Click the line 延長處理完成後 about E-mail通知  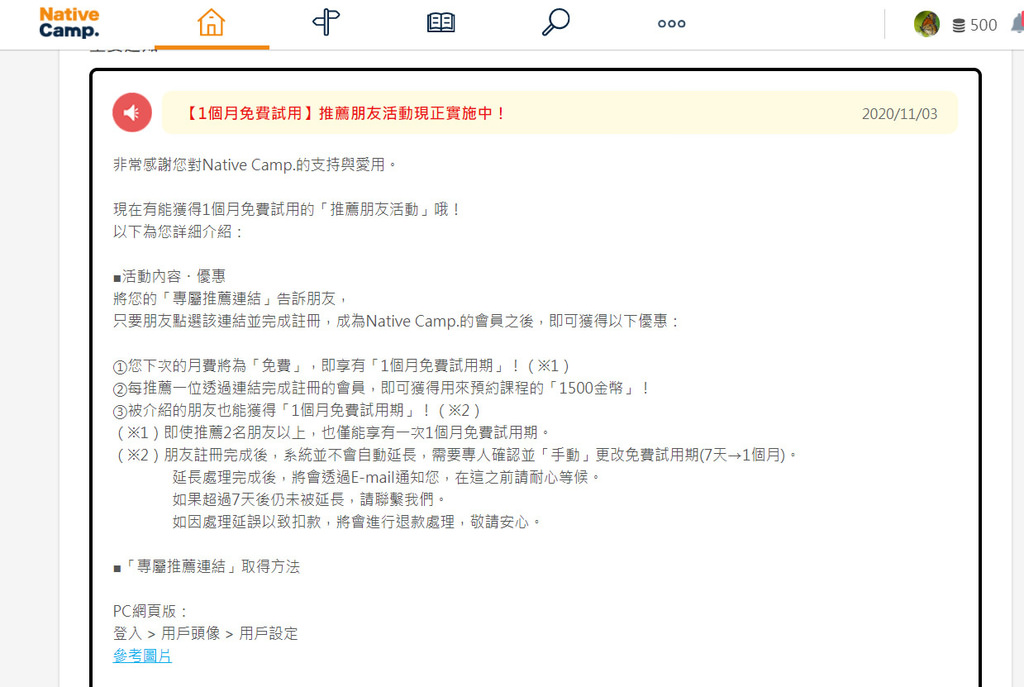[387, 477]
